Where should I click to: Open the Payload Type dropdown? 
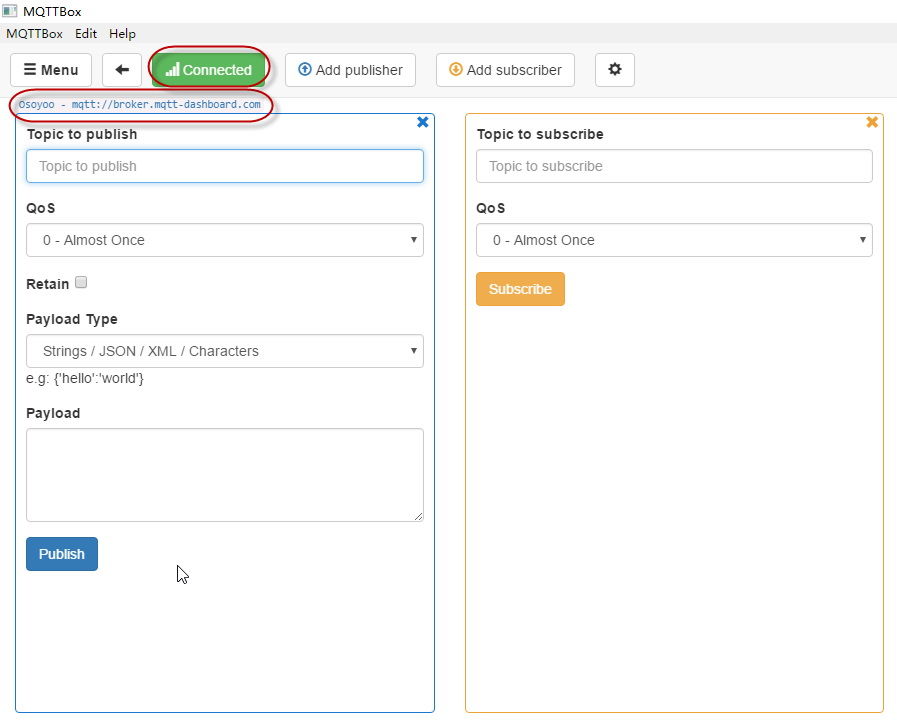(x=225, y=351)
